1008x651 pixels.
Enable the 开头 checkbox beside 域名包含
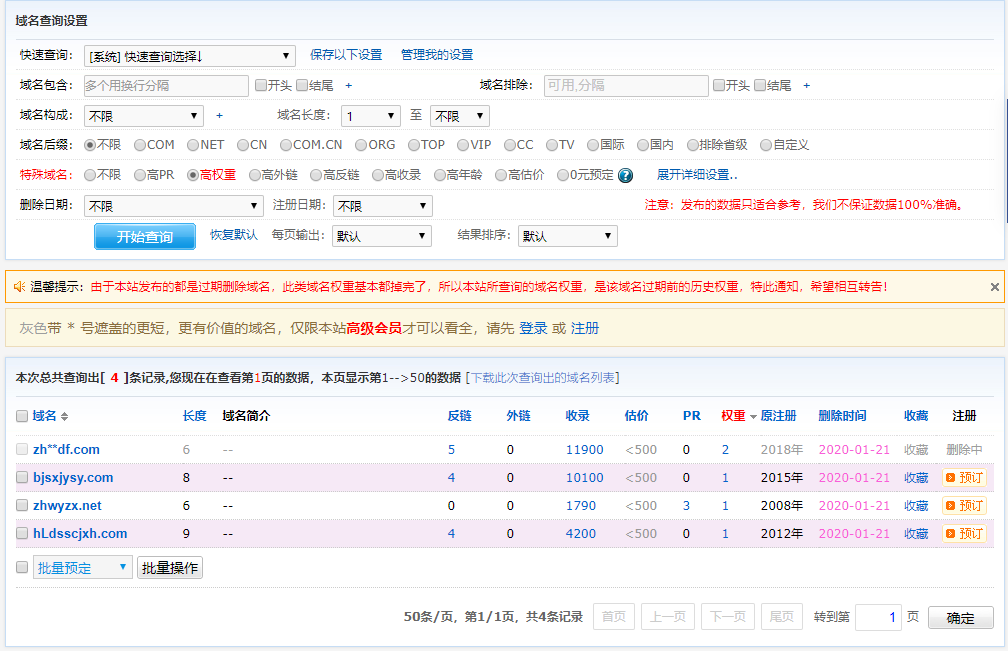point(260,85)
